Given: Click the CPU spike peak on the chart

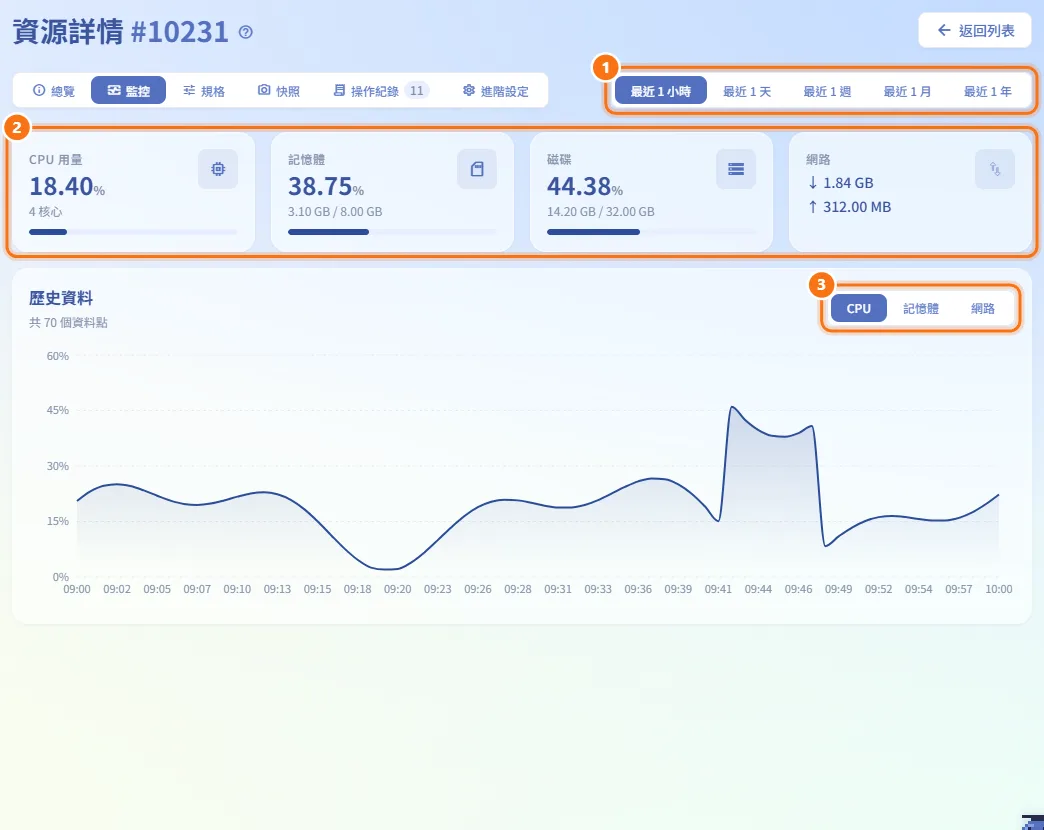Looking at the screenshot, I should click(732, 407).
